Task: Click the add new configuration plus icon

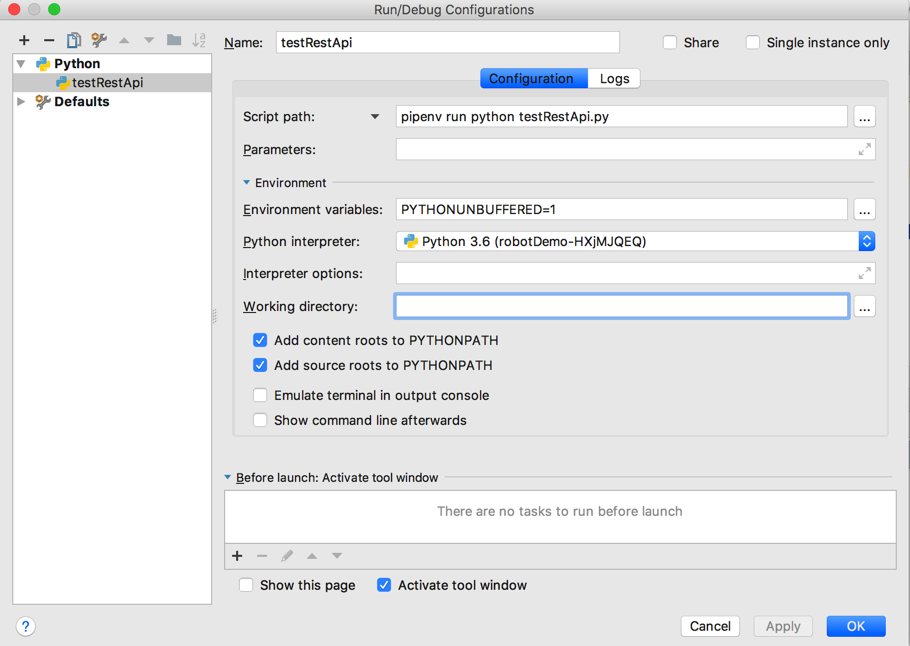Action: click(24, 40)
